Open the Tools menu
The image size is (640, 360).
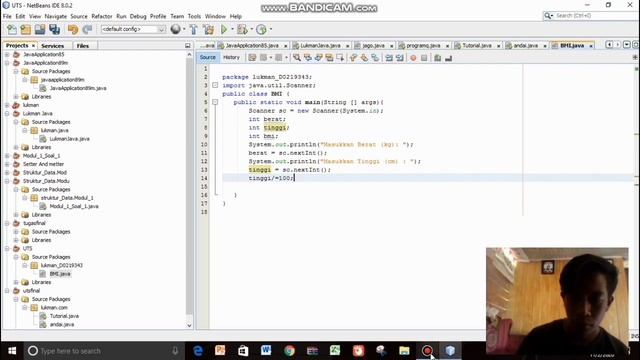click(194, 16)
